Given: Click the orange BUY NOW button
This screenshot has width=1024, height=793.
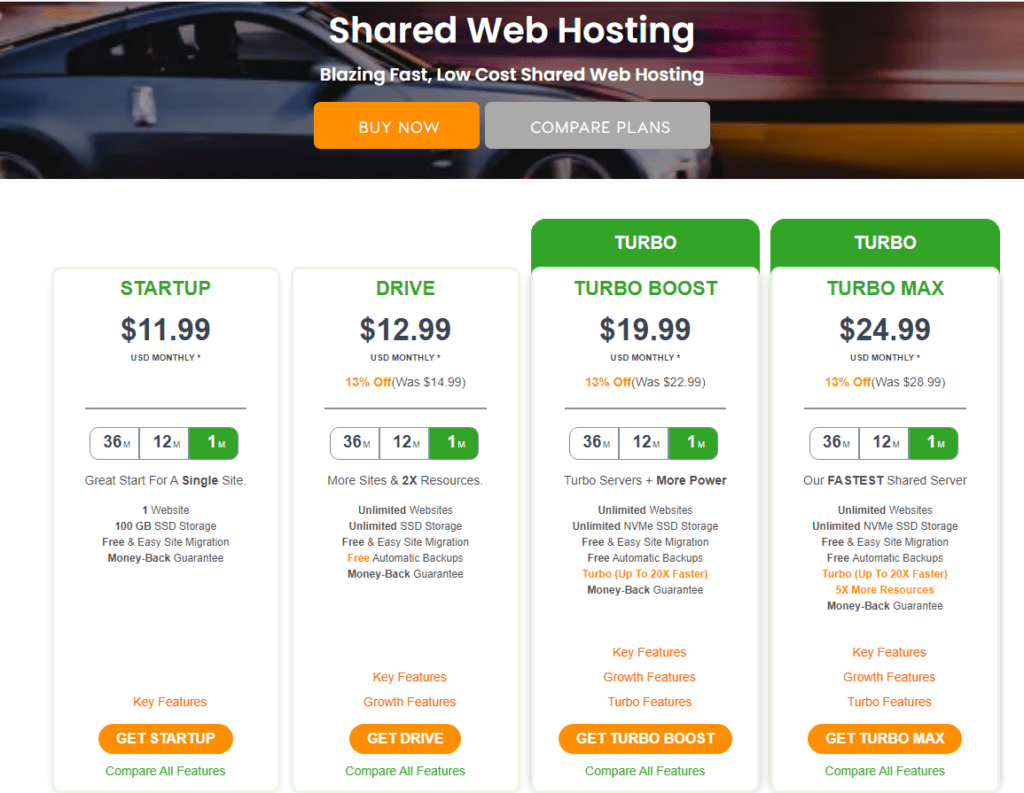Looking at the screenshot, I should pyautogui.click(x=396, y=125).
